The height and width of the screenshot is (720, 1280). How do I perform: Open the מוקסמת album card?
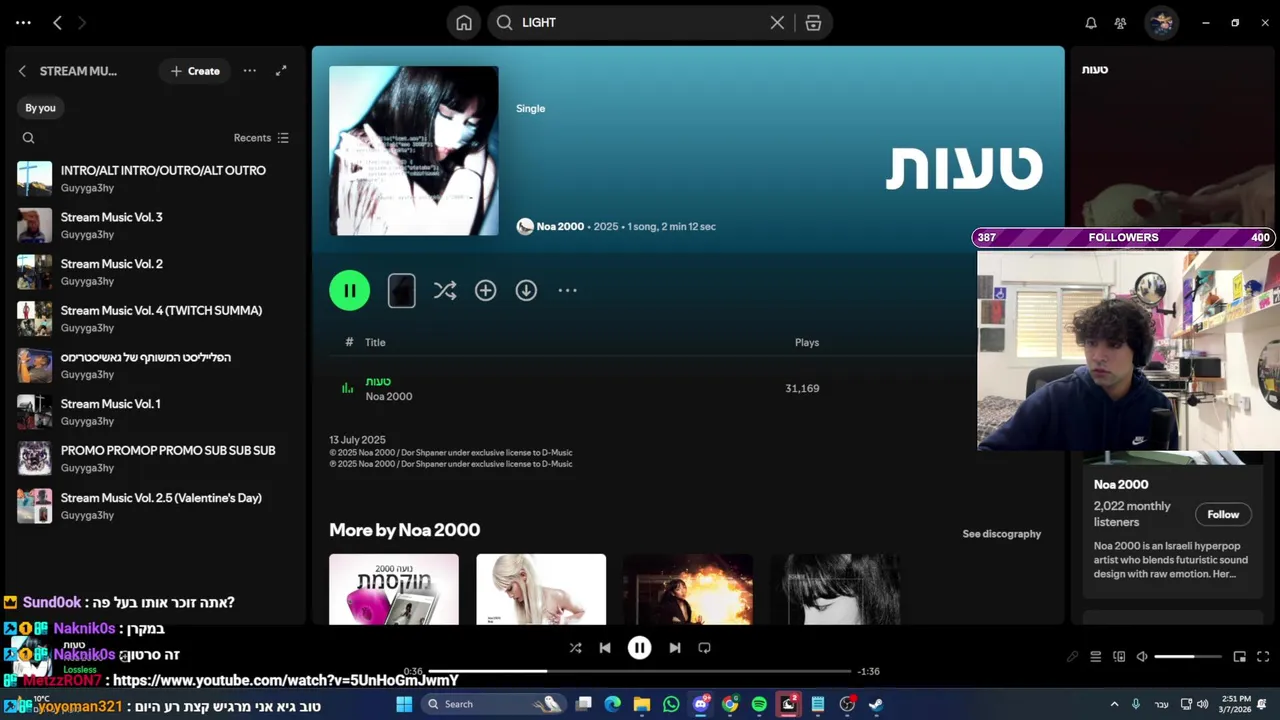[394, 589]
